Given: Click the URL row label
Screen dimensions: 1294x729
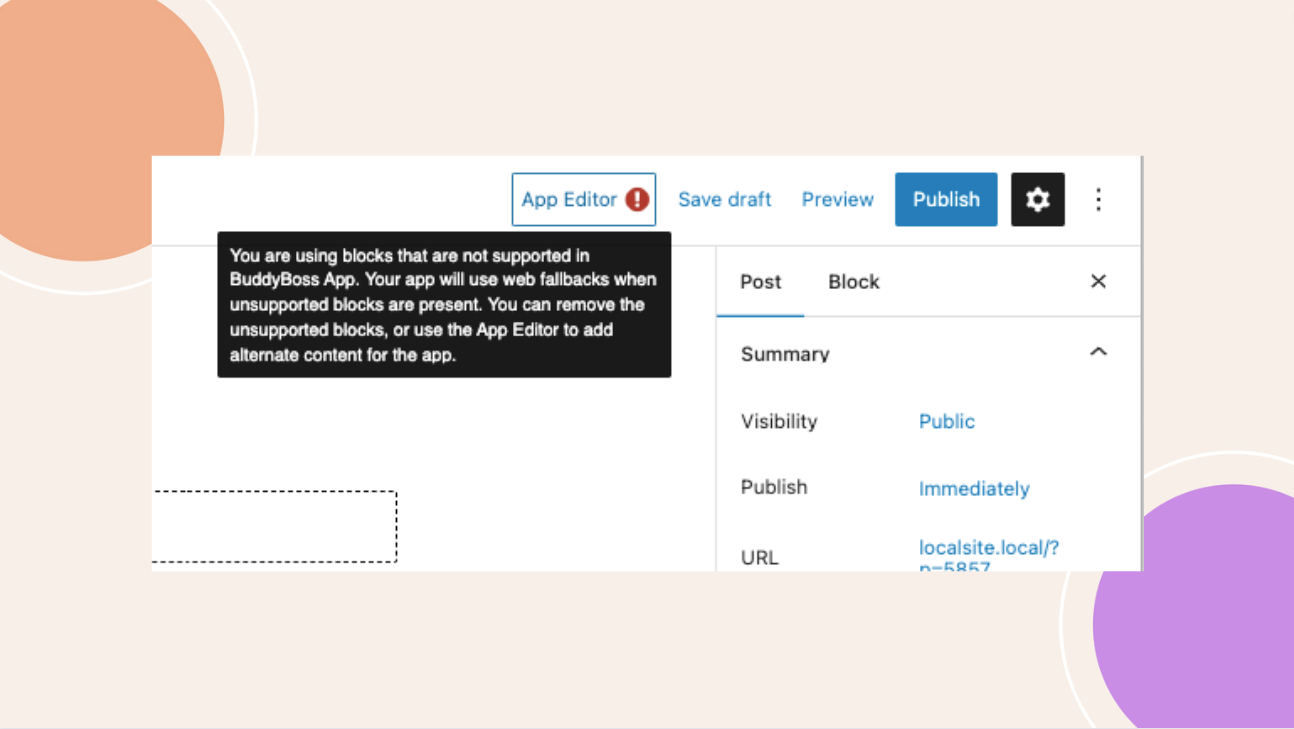Looking at the screenshot, I should (x=759, y=557).
